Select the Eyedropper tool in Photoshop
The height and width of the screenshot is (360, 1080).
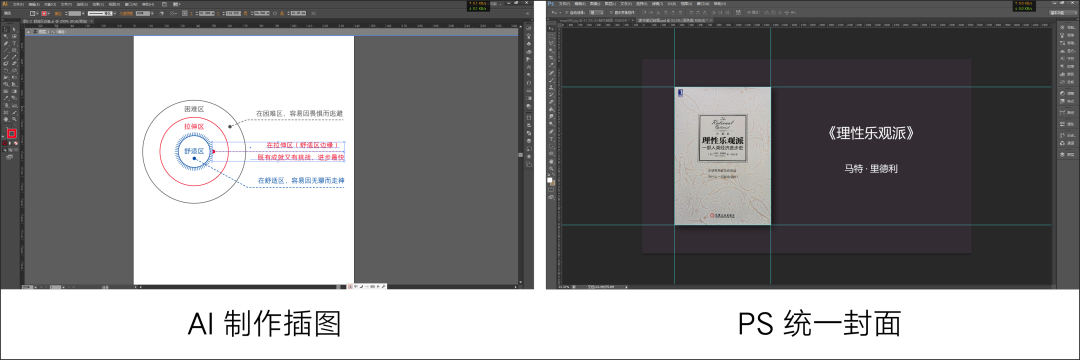tap(551, 65)
